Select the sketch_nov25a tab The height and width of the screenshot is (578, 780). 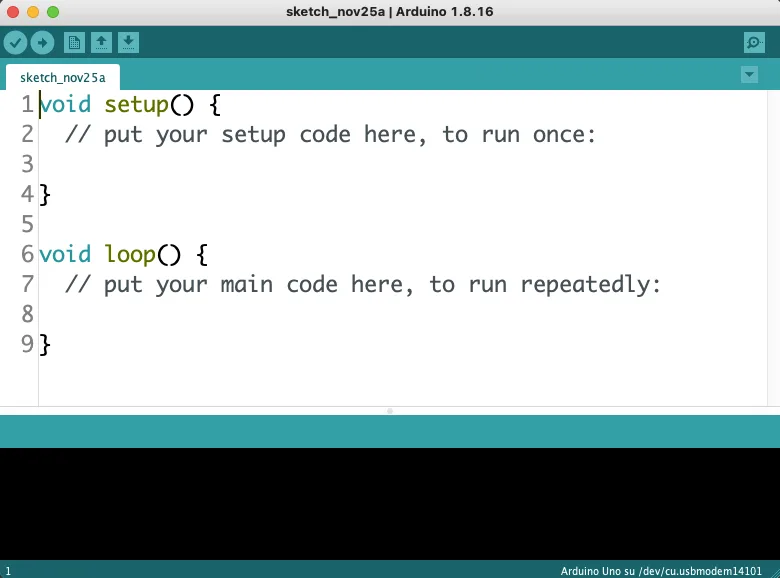point(63,78)
